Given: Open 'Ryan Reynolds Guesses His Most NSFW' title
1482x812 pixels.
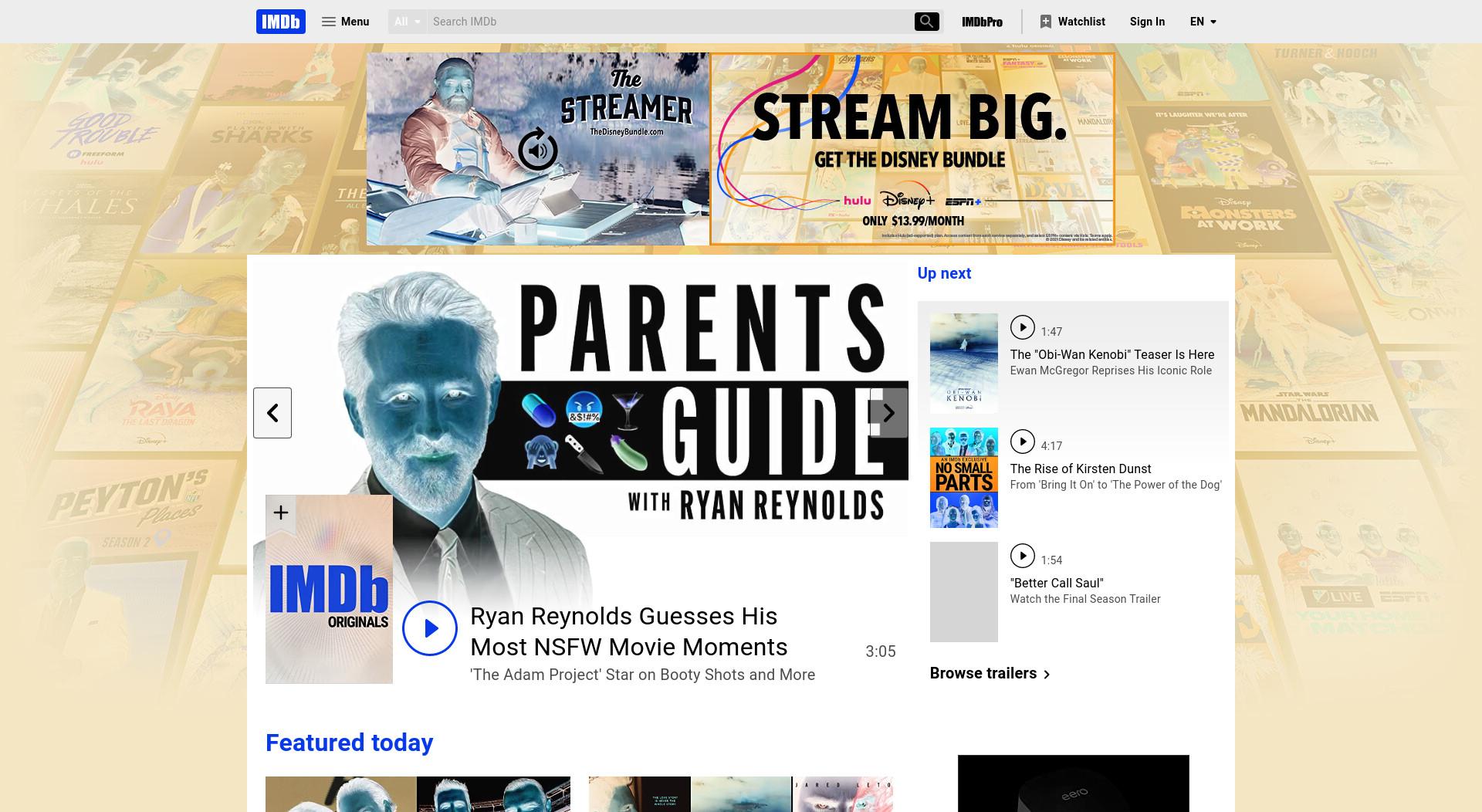Looking at the screenshot, I should [x=628, y=631].
